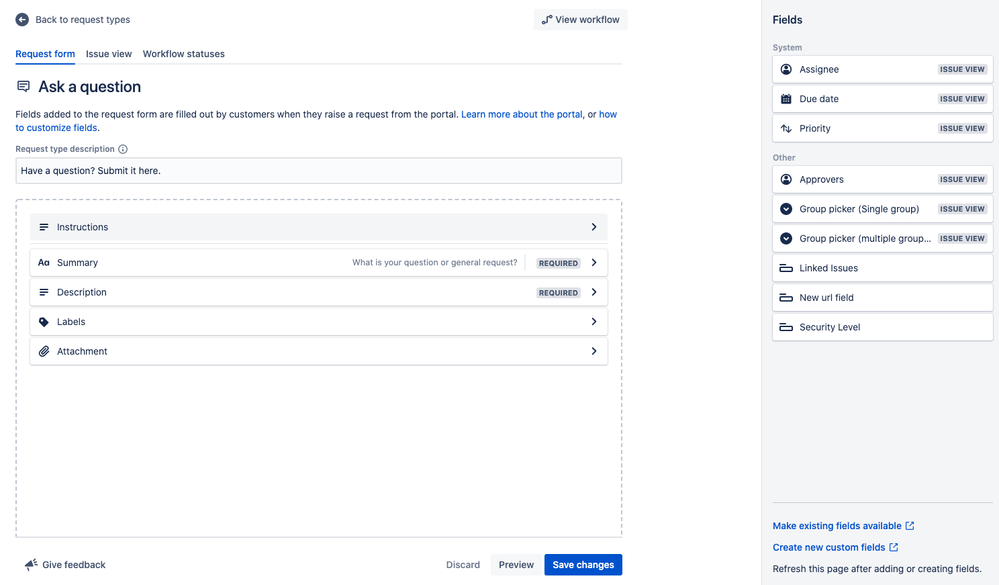Click the REQUIRED badge on Description row
The height and width of the screenshot is (585, 999).
tap(558, 293)
